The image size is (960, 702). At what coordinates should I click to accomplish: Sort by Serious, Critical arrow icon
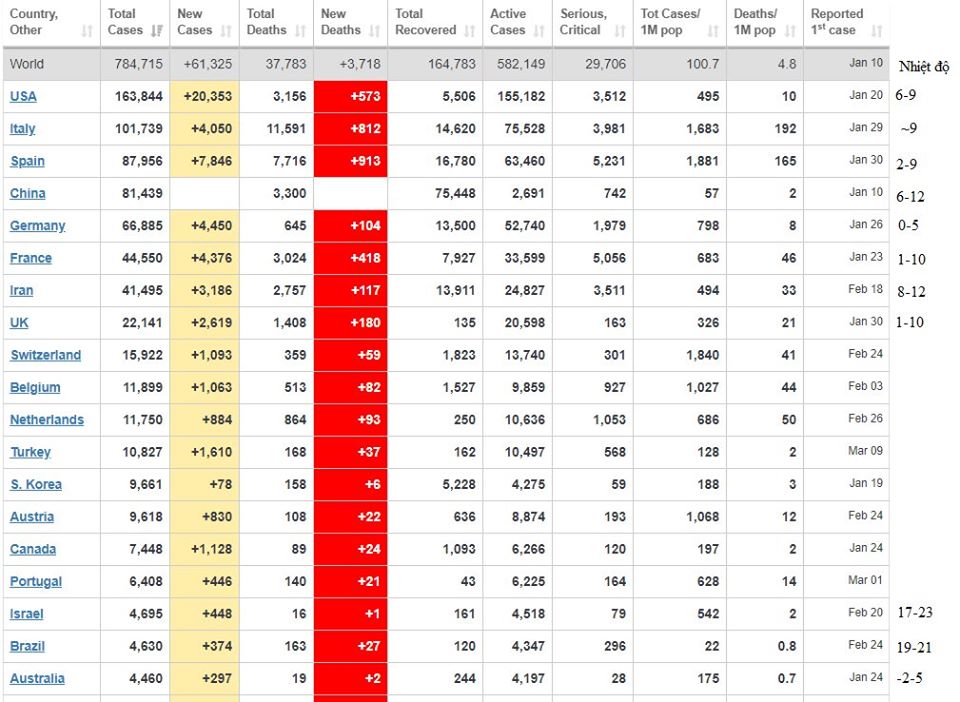[622, 31]
